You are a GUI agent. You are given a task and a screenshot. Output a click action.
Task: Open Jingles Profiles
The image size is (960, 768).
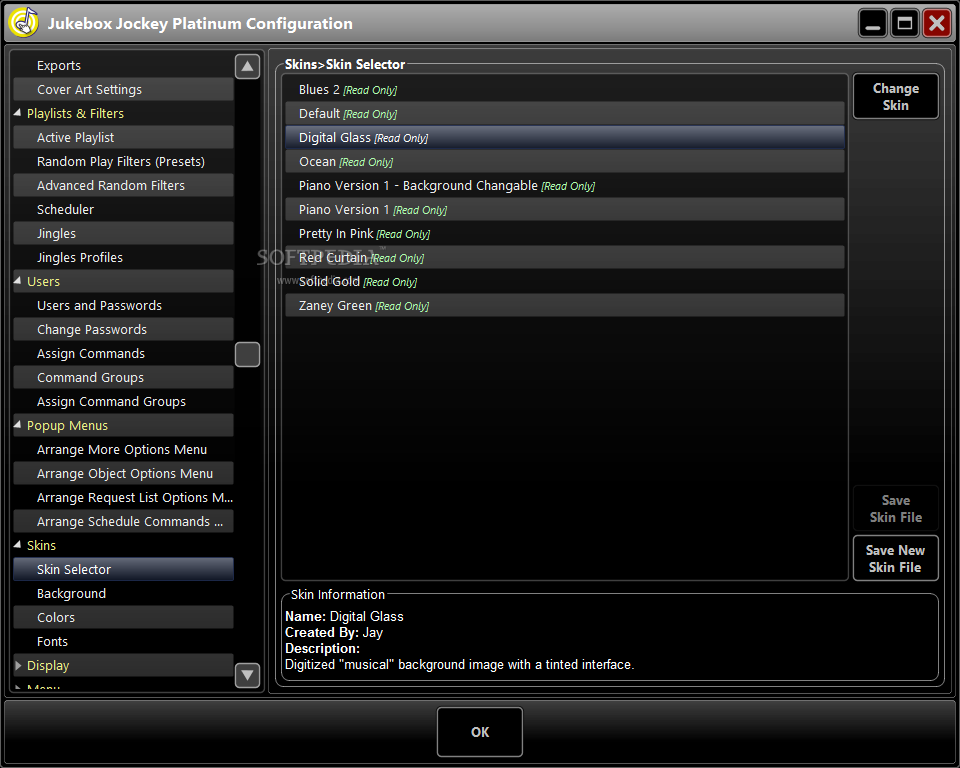click(123, 257)
